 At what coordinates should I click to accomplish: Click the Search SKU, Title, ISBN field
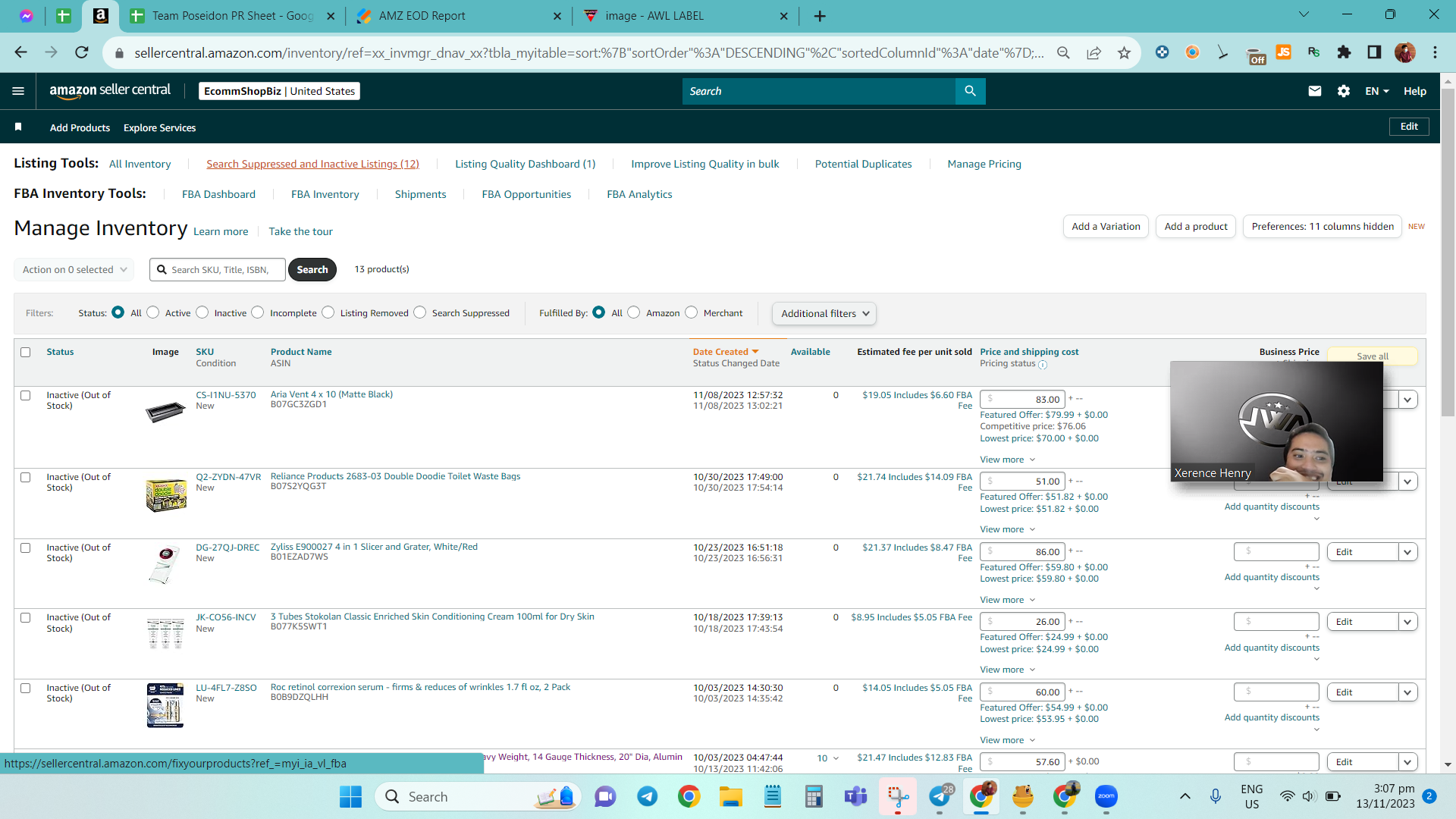tap(218, 269)
